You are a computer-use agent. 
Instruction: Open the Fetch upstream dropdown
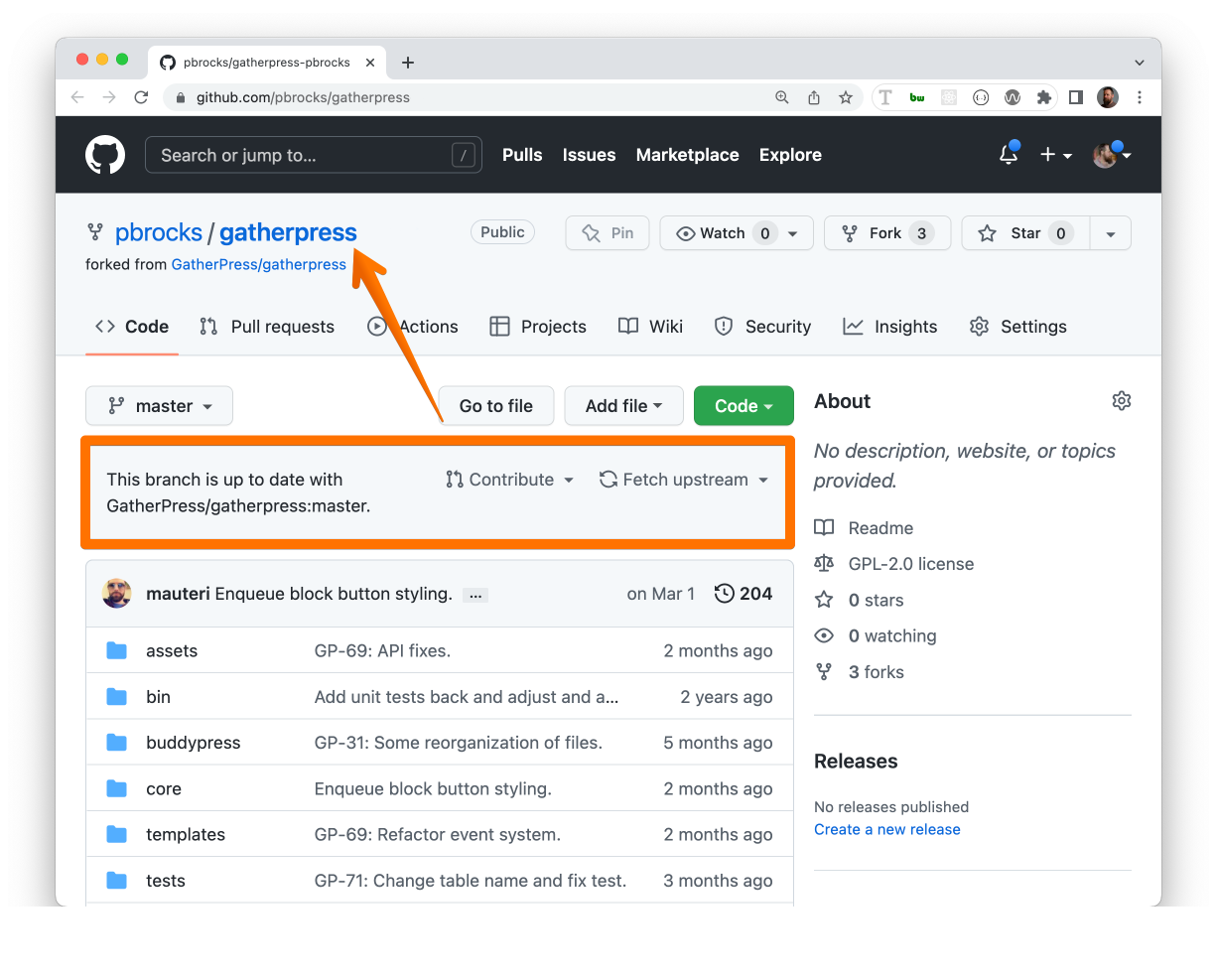click(x=684, y=480)
